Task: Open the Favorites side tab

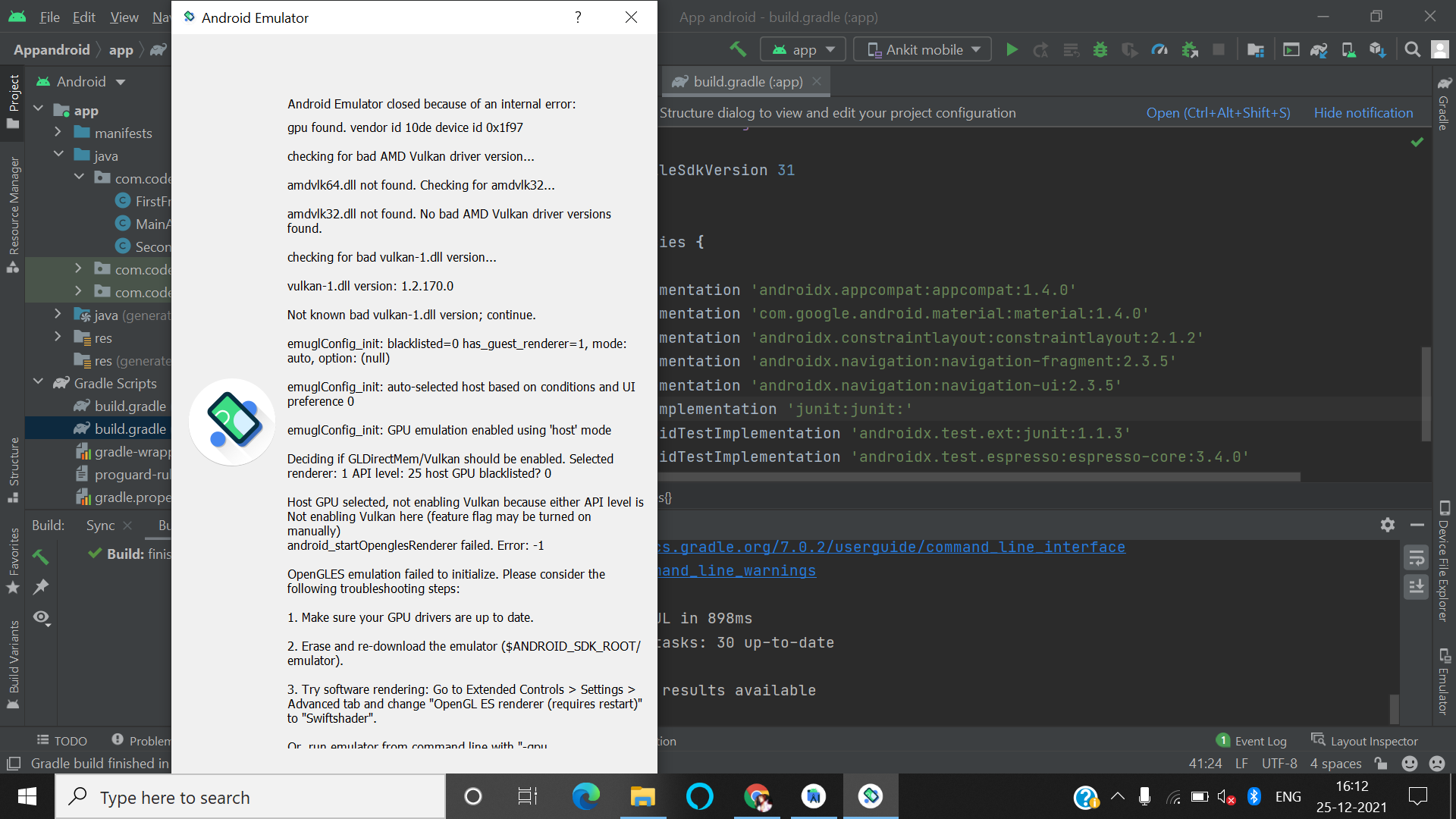Action: click(x=13, y=561)
